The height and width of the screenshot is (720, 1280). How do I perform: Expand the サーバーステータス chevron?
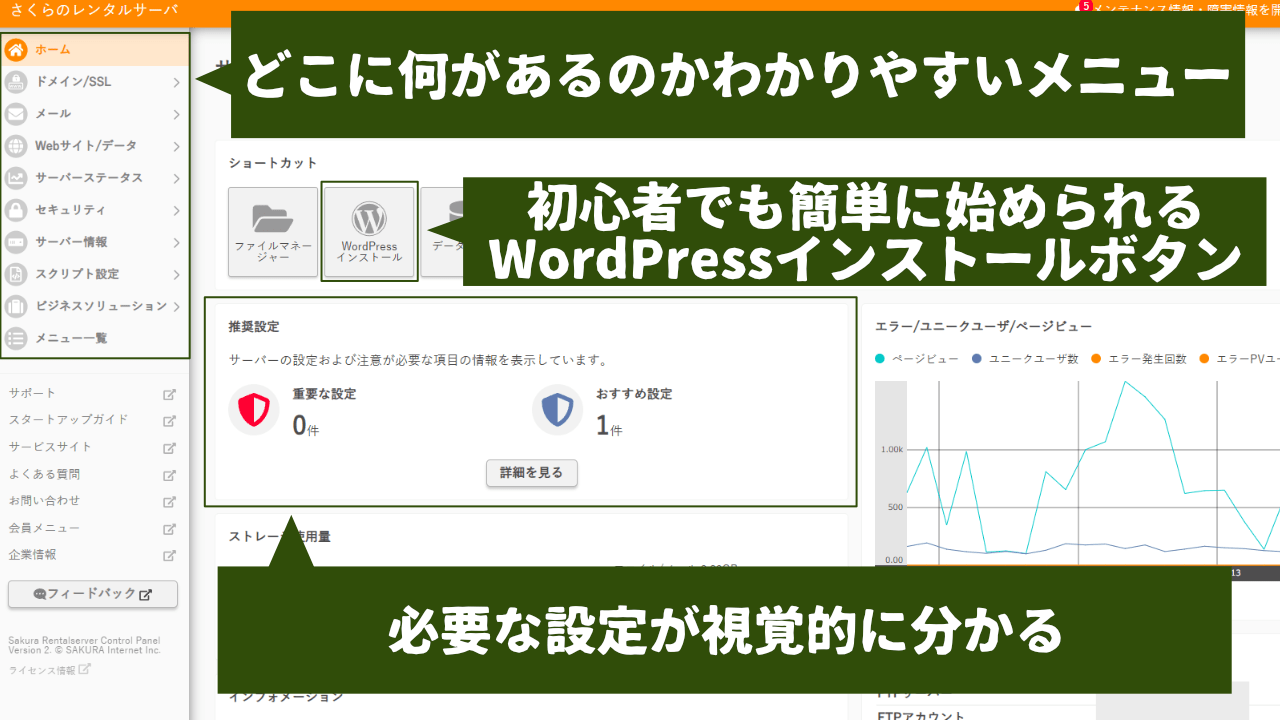176,178
